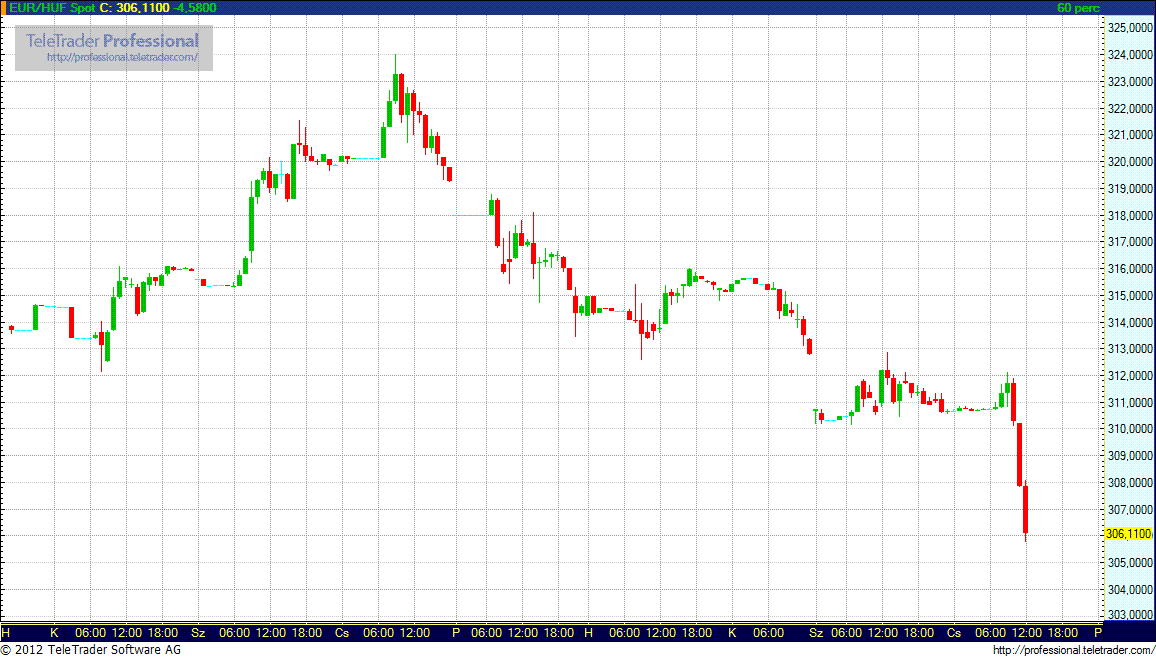
Task: Click the last red candle at chart's end
Action: click(x=1026, y=510)
